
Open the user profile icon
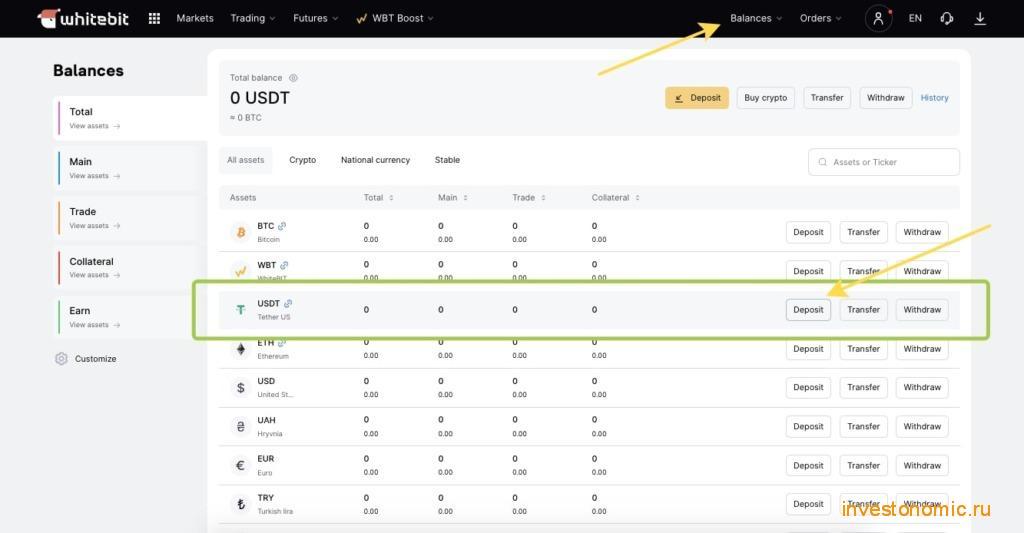tap(878, 18)
